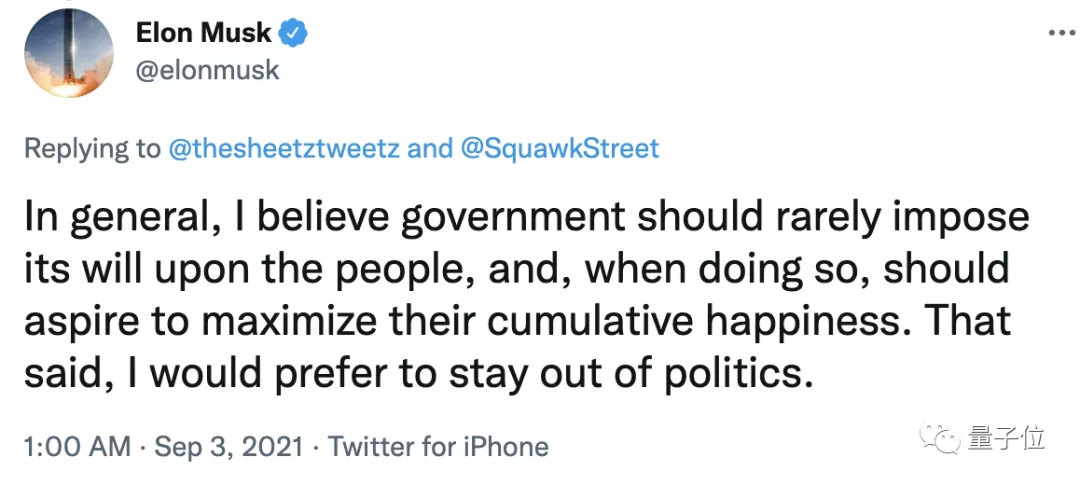Viewport: 1080px width, 485px height.
Task: Click the blue verified checkmark badge
Action: click(293, 33)
